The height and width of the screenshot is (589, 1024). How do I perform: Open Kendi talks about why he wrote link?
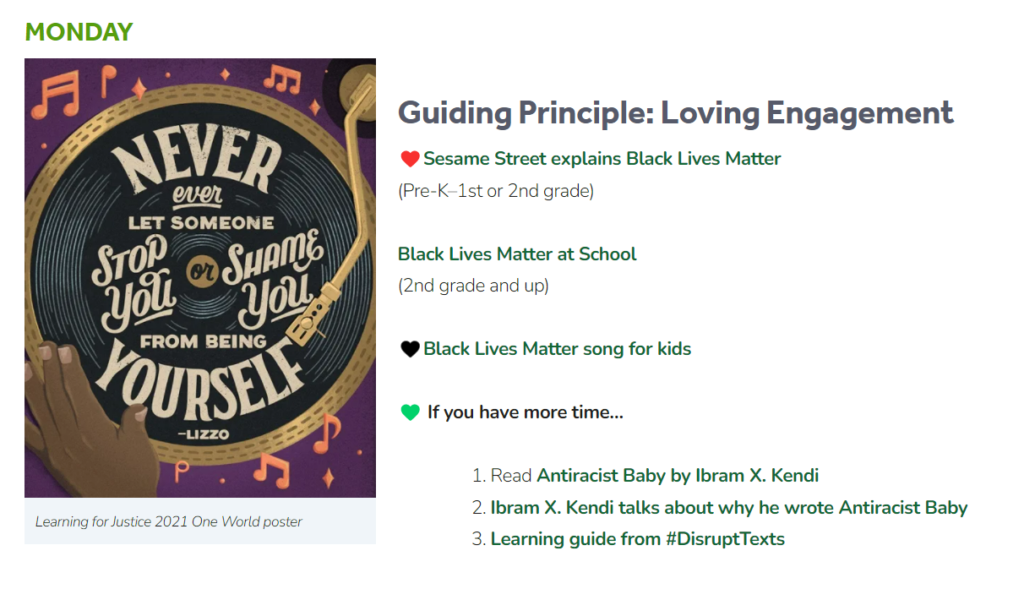tap(729, 507)
